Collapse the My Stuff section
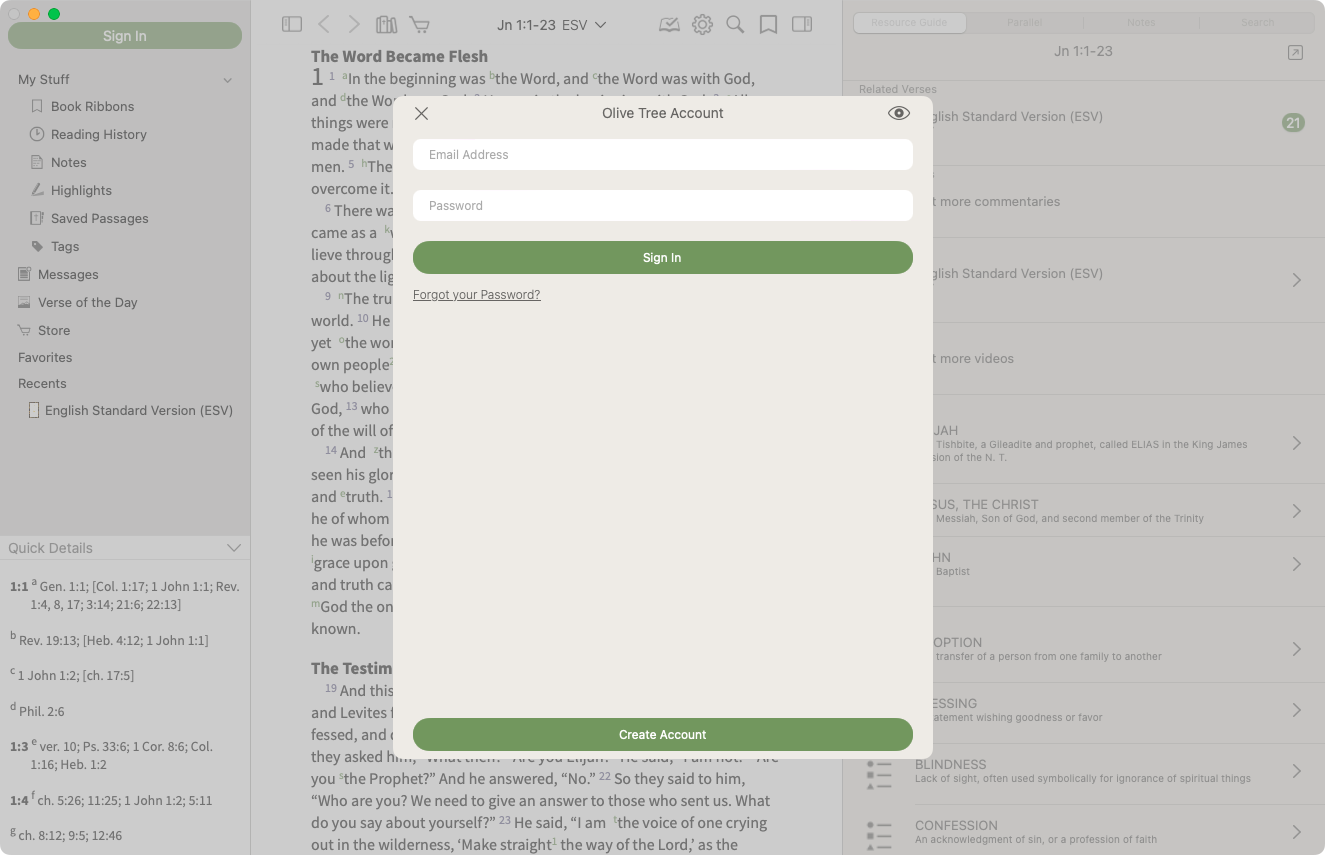This screenshot has width=1325, height=855. point(228,80)
